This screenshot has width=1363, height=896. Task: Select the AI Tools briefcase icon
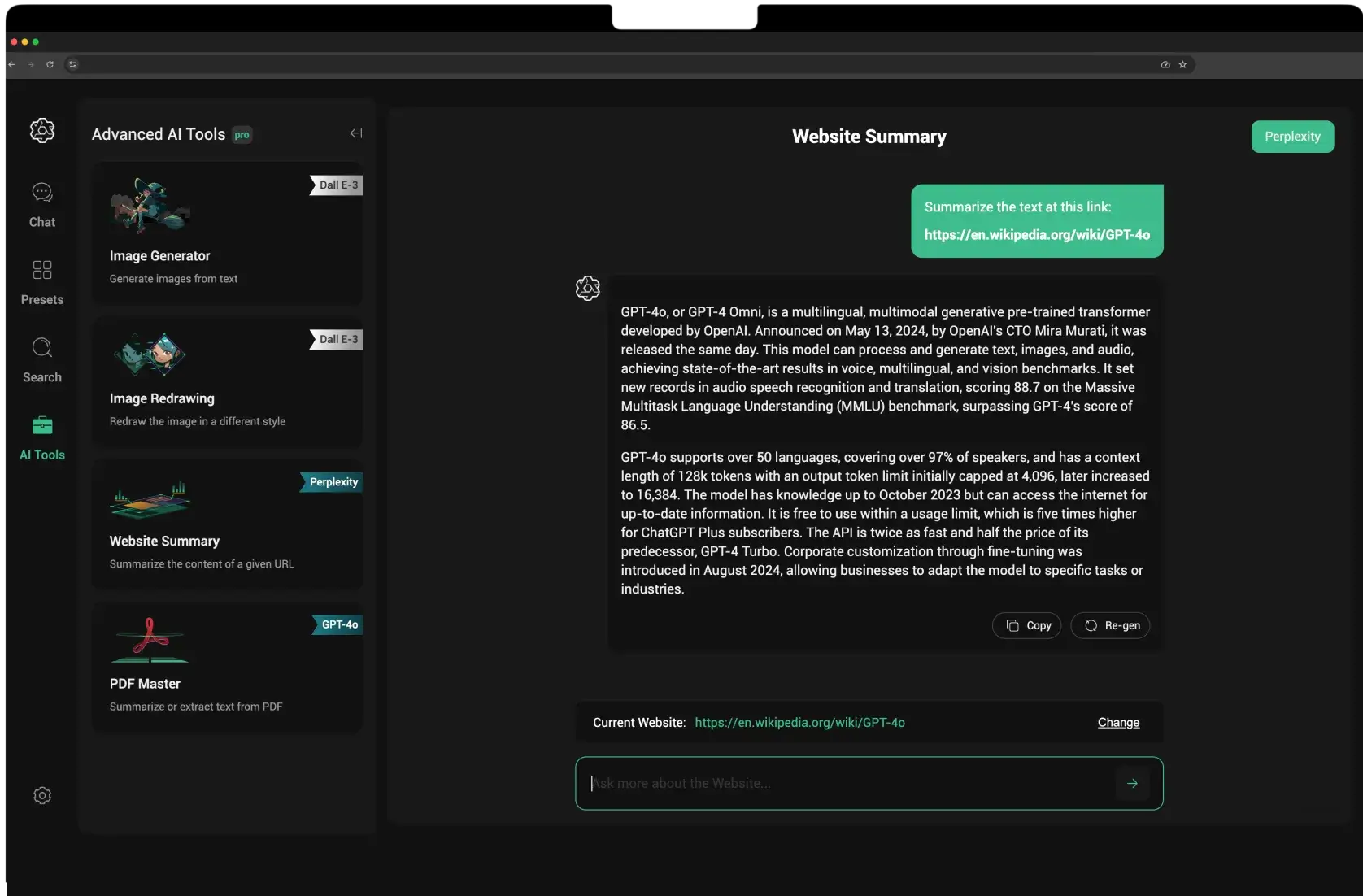coord(42,425)
